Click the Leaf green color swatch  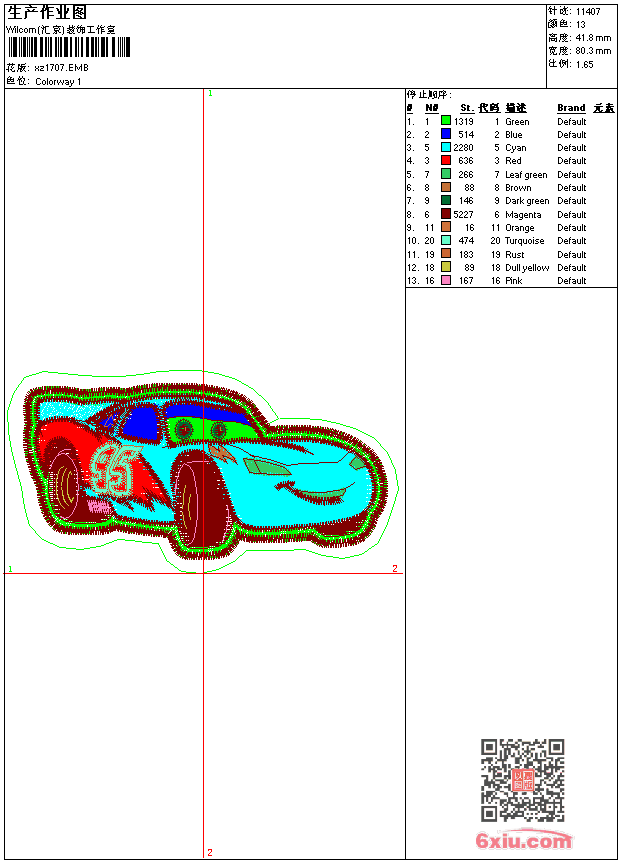(x=446, y=174)
